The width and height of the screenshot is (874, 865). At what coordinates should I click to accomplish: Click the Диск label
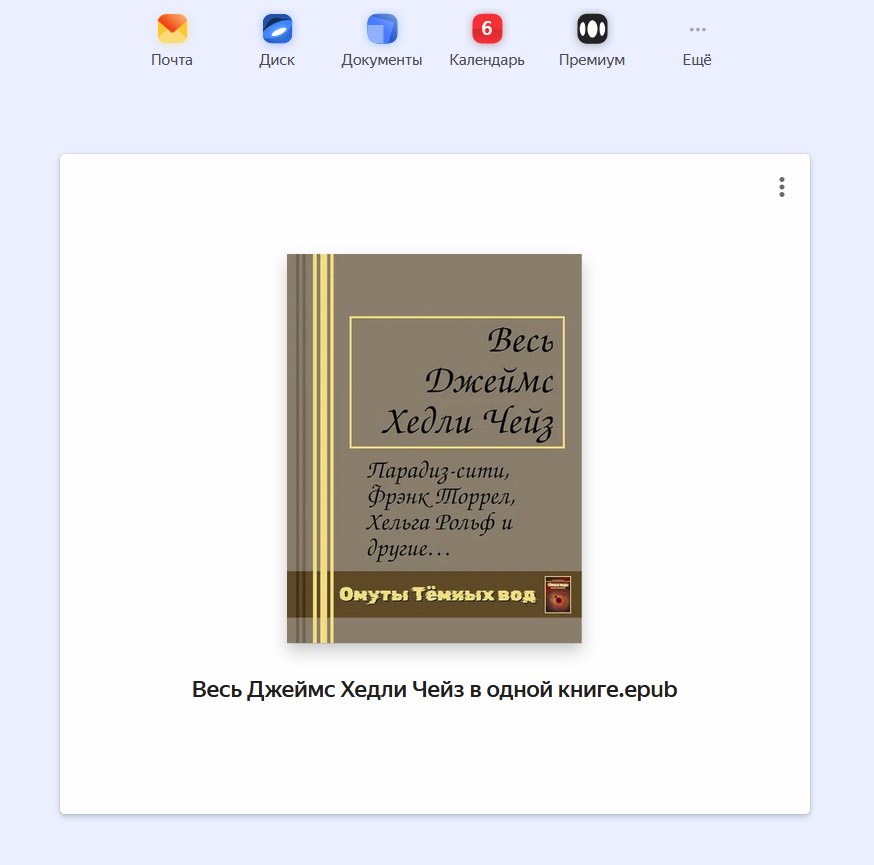coord(277,60)
